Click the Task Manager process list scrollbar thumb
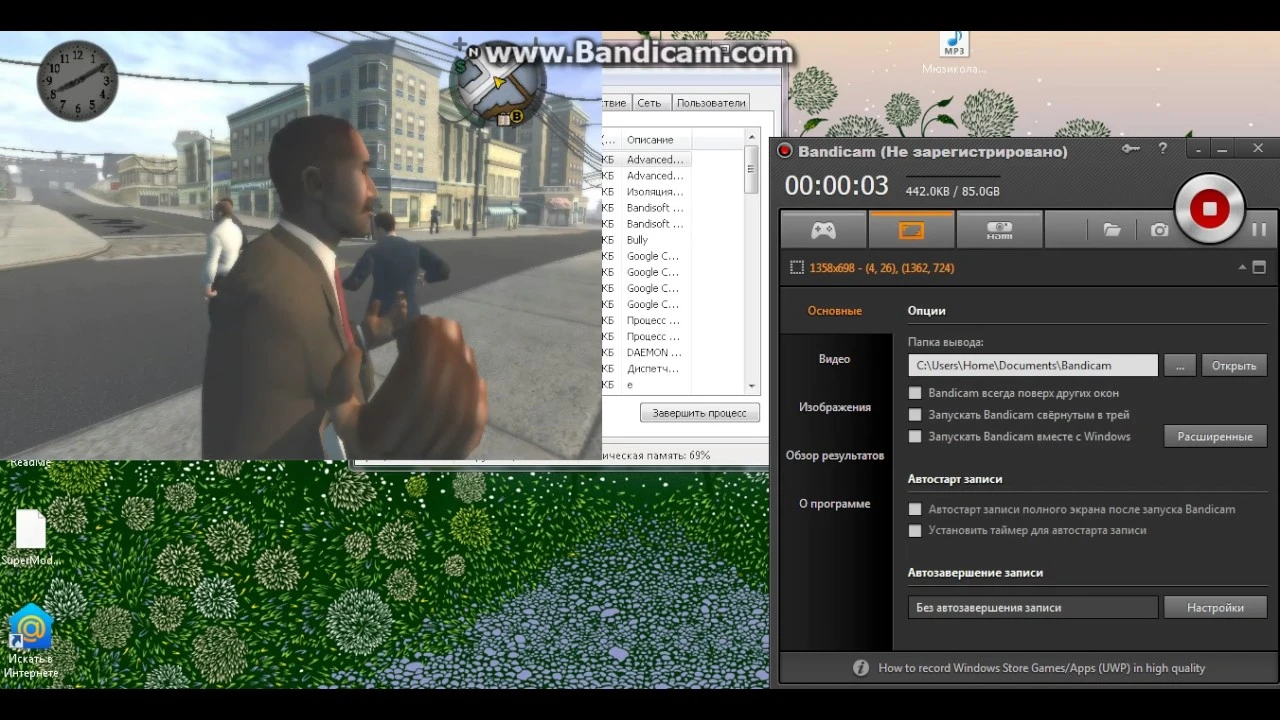This screenshot has height=720, width=1280. (751, 170)
